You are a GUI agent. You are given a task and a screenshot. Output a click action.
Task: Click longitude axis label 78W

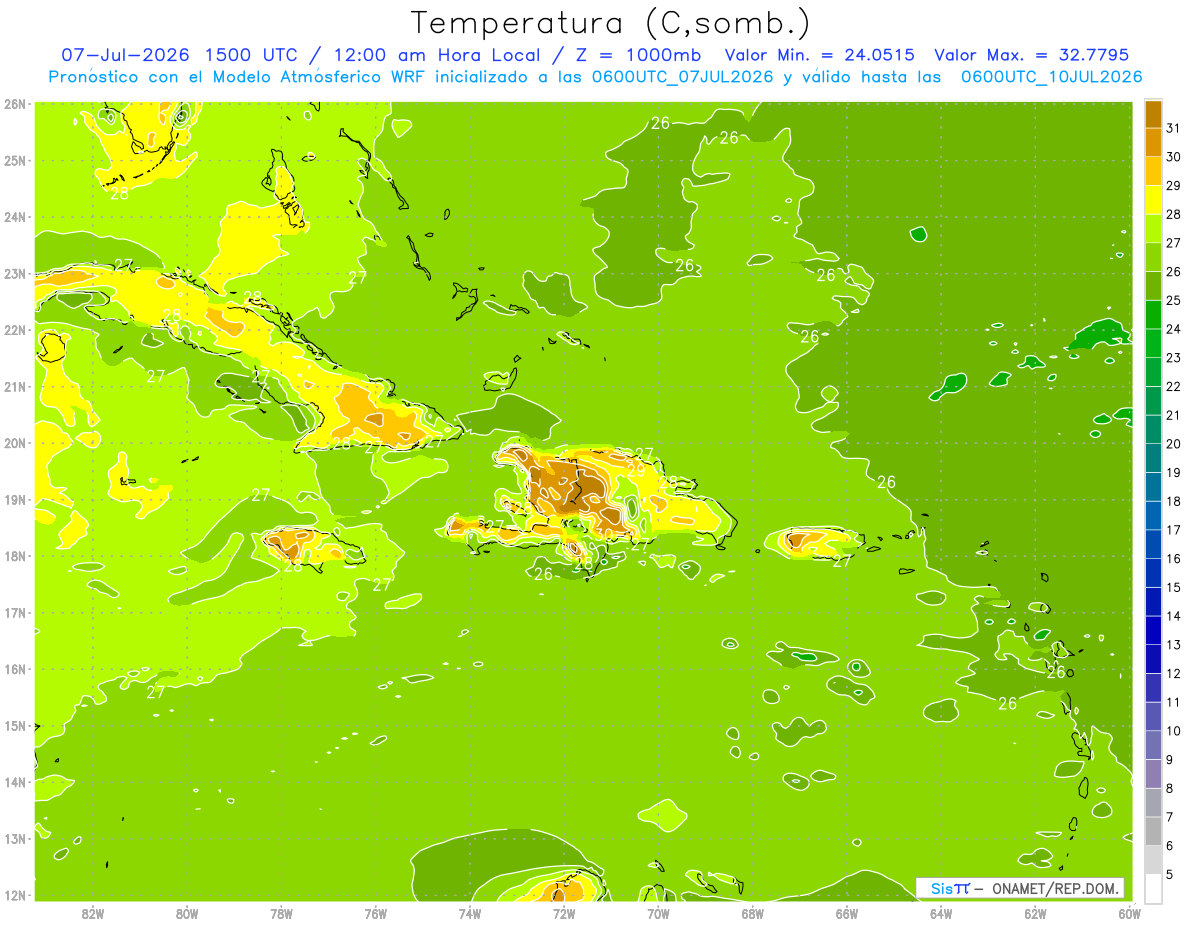tap(281, 913)
